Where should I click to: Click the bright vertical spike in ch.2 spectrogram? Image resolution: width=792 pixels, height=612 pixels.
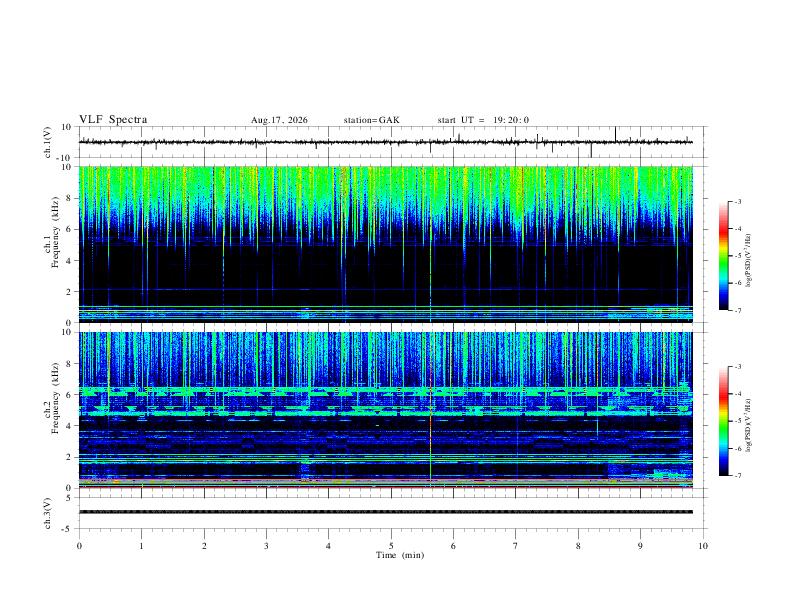(x=430, y=410)
